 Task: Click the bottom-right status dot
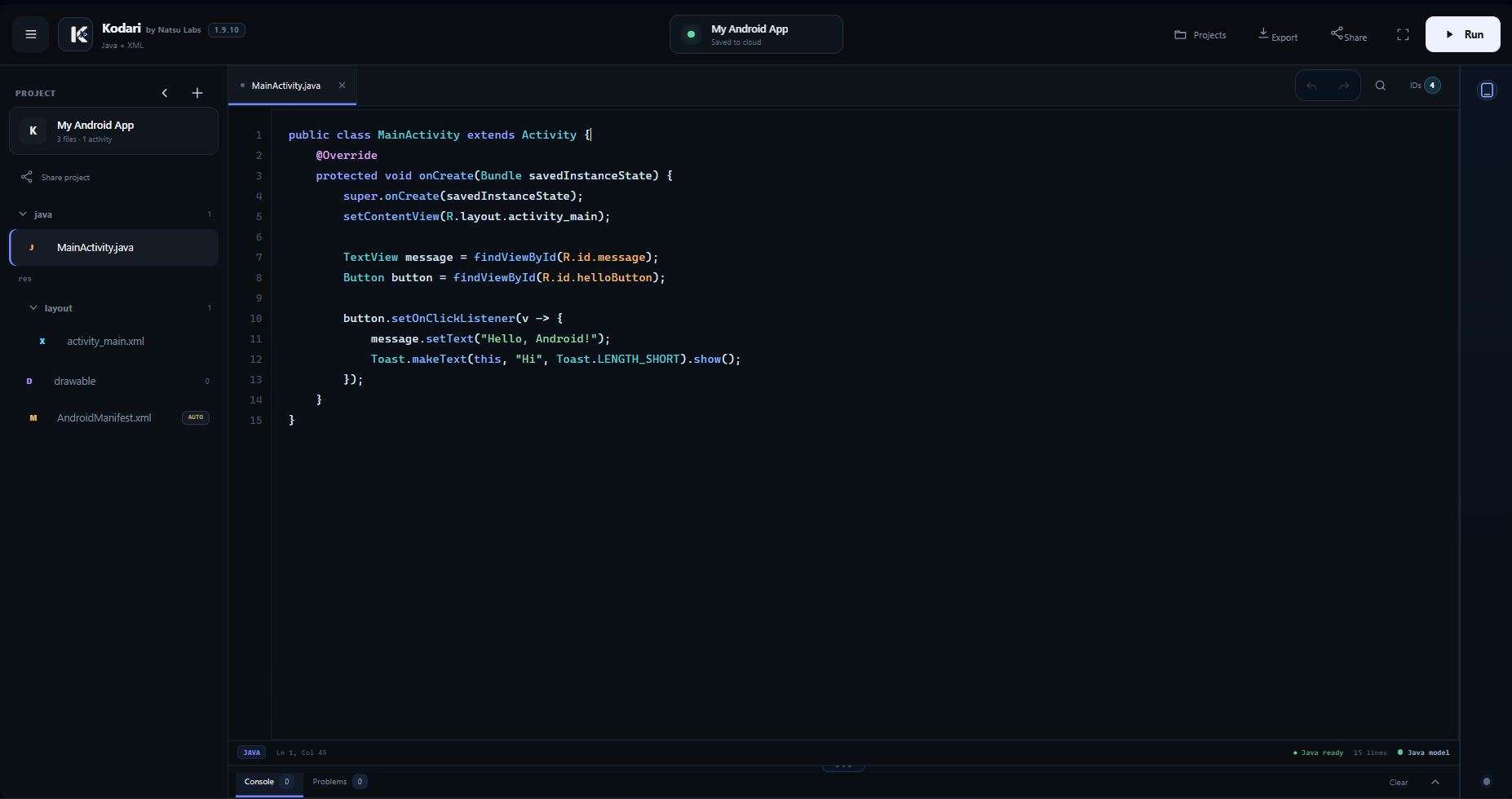[1487, 781]
